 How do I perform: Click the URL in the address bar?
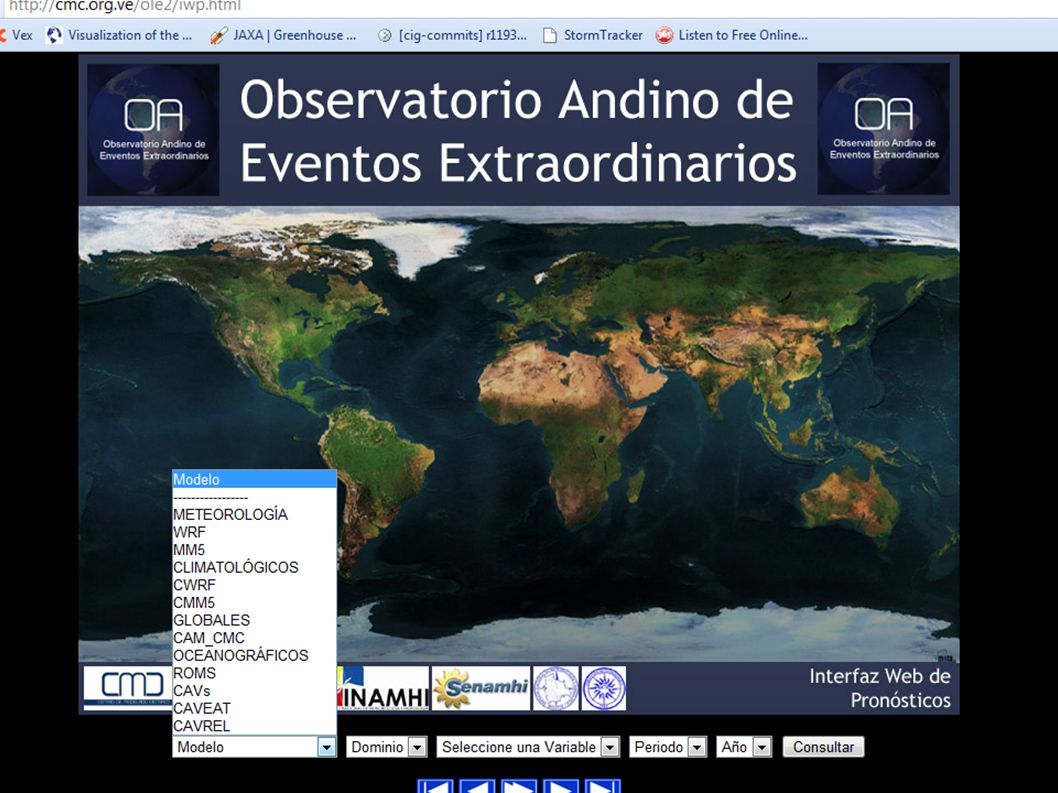click(x=125, y=6)
